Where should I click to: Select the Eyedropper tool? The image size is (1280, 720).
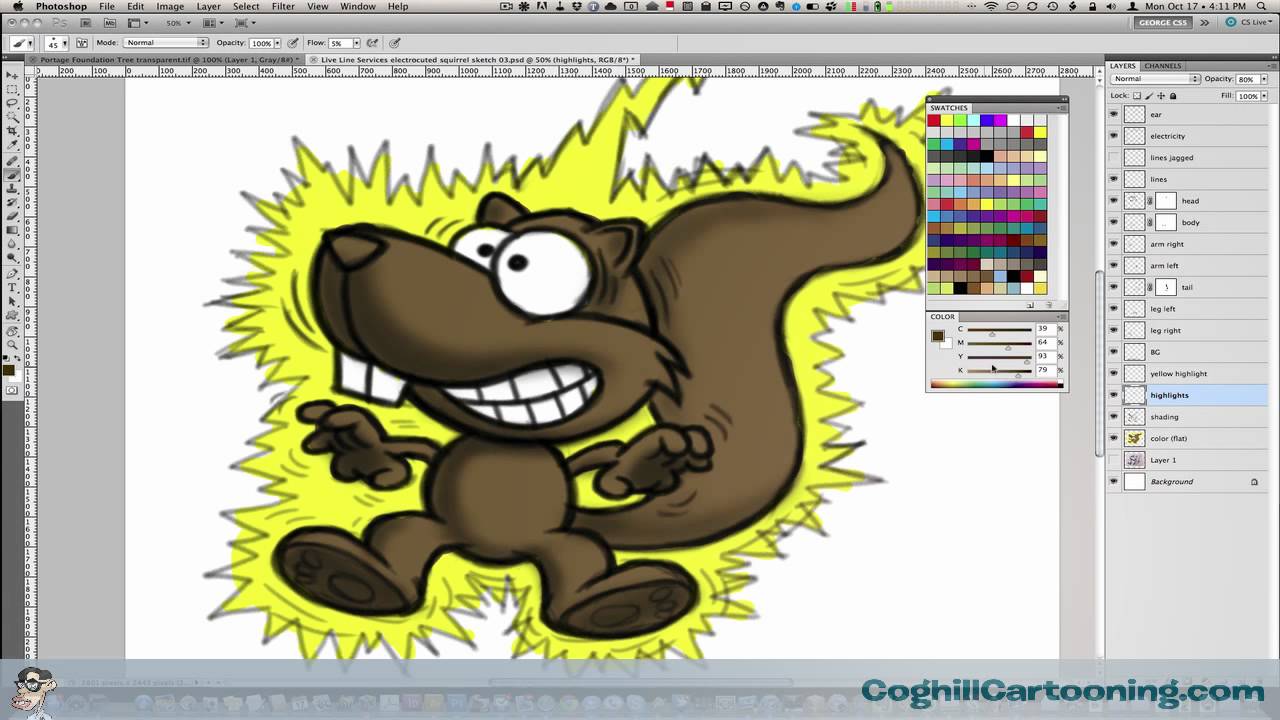coord(12,145)
